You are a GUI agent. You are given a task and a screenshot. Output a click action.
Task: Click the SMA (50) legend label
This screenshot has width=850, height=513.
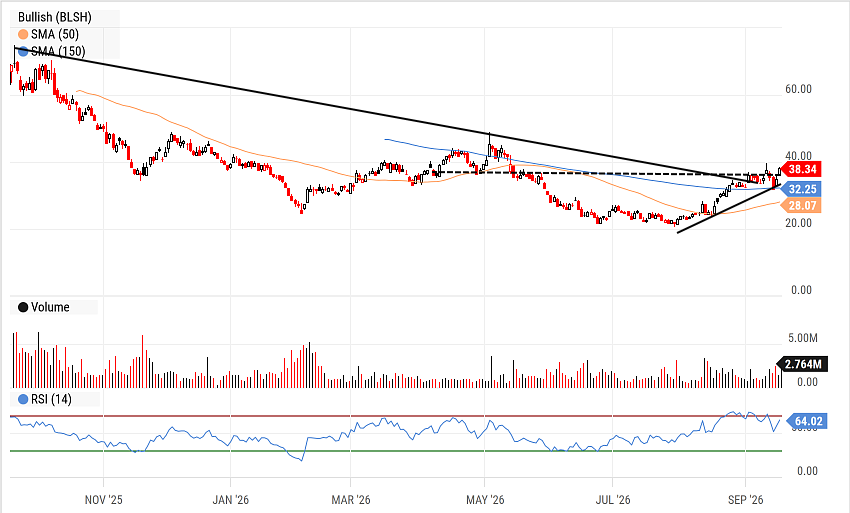(55, 35)
